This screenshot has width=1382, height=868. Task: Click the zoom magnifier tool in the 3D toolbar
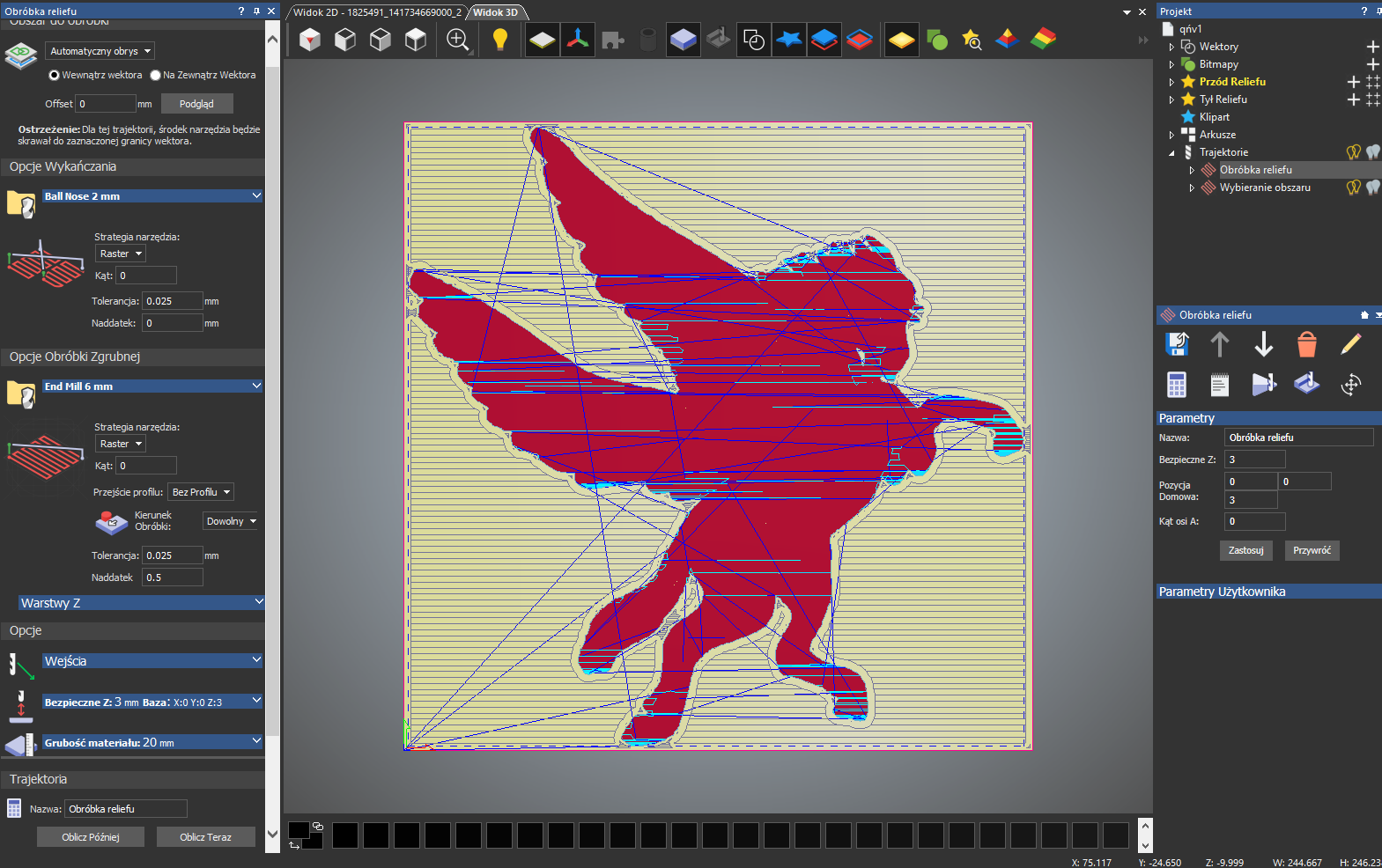pos(458,40)
